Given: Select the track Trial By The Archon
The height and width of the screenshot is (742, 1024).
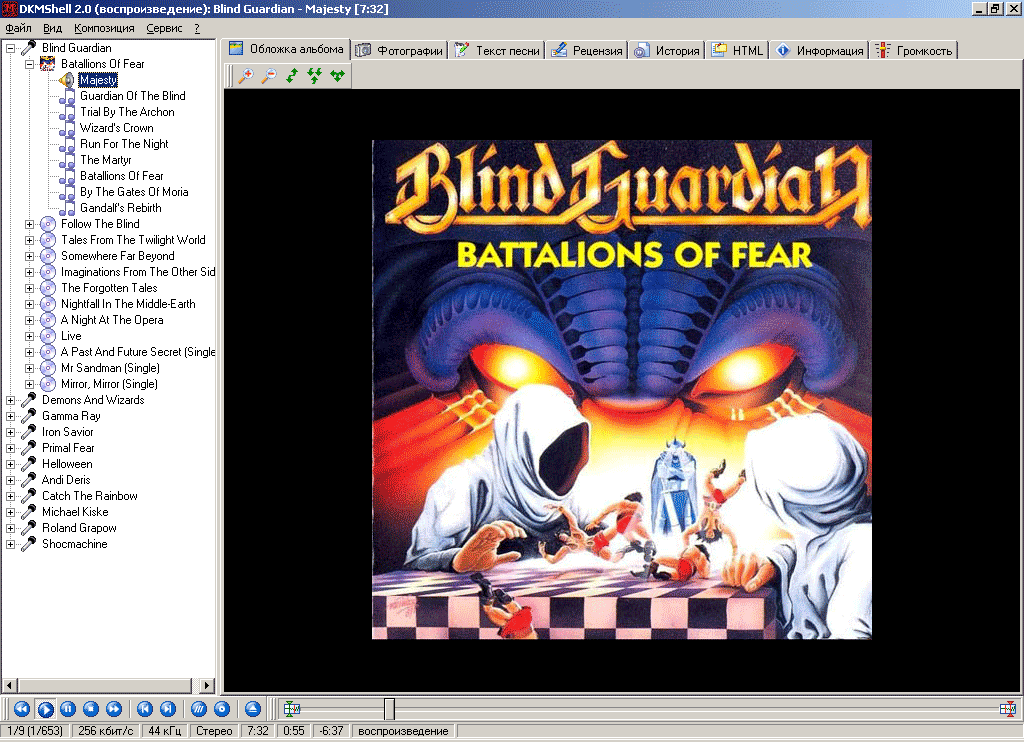Looking at the screenshot, I should click(127, 112).
